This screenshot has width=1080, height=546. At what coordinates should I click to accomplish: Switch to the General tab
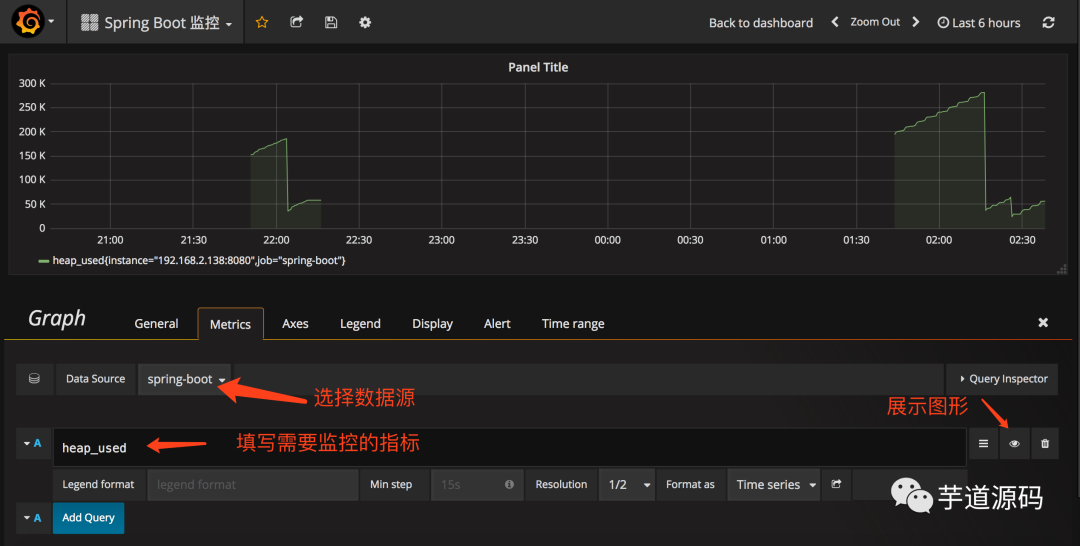pos(156,324)
